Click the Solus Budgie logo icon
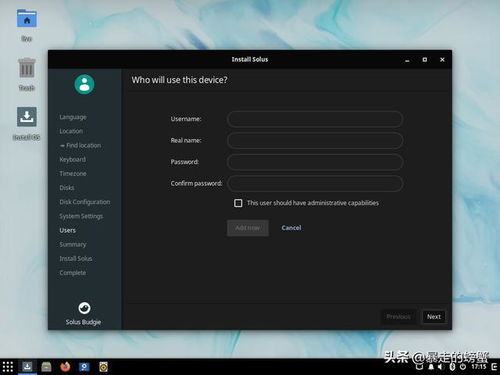 [x=84, y=308]
